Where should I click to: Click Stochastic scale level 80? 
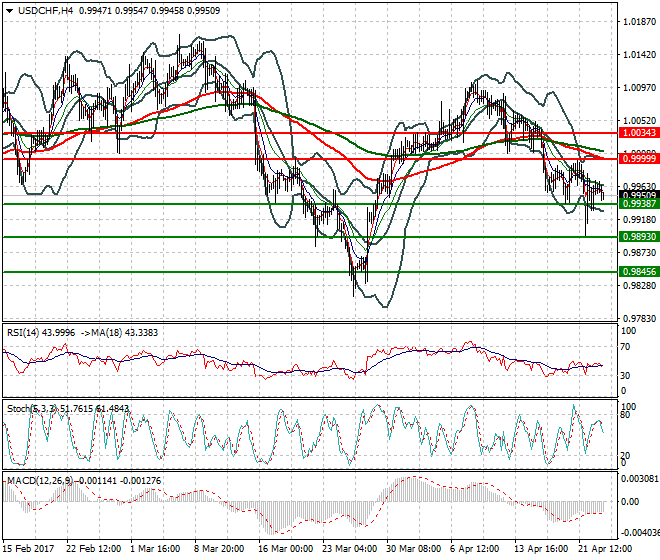[x=625, y=415]
